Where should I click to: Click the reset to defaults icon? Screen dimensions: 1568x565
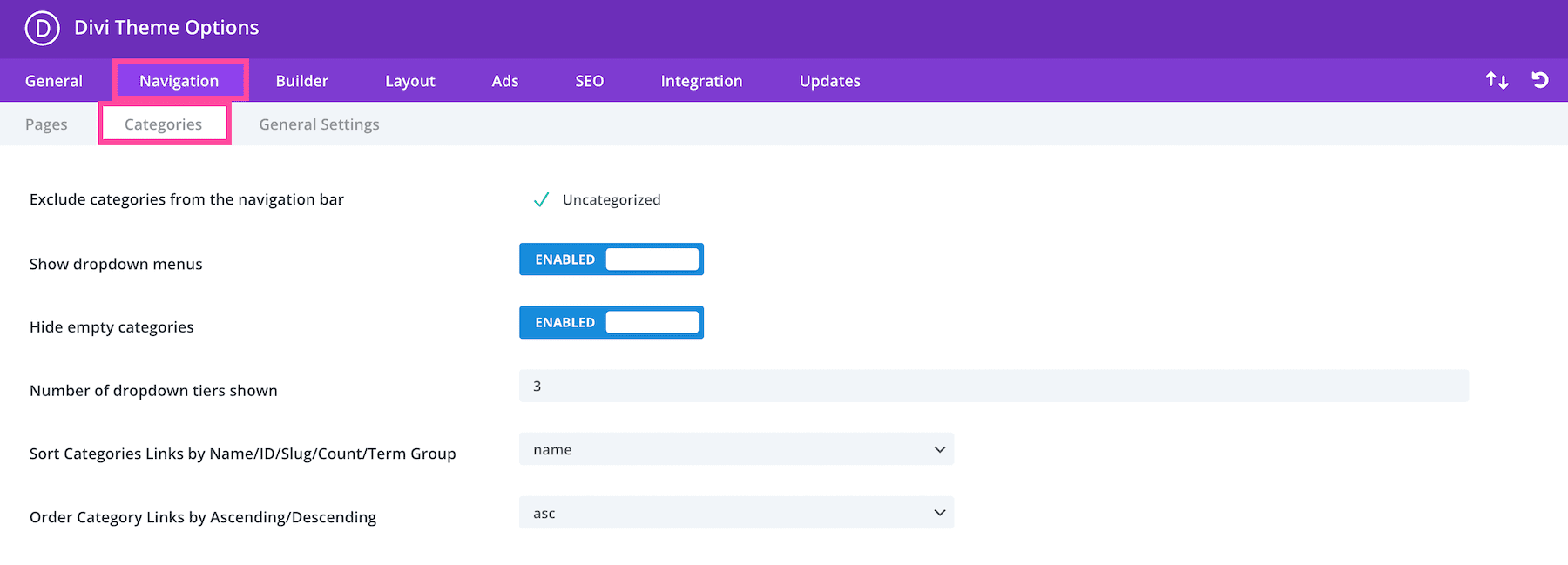coord(1540,81)
